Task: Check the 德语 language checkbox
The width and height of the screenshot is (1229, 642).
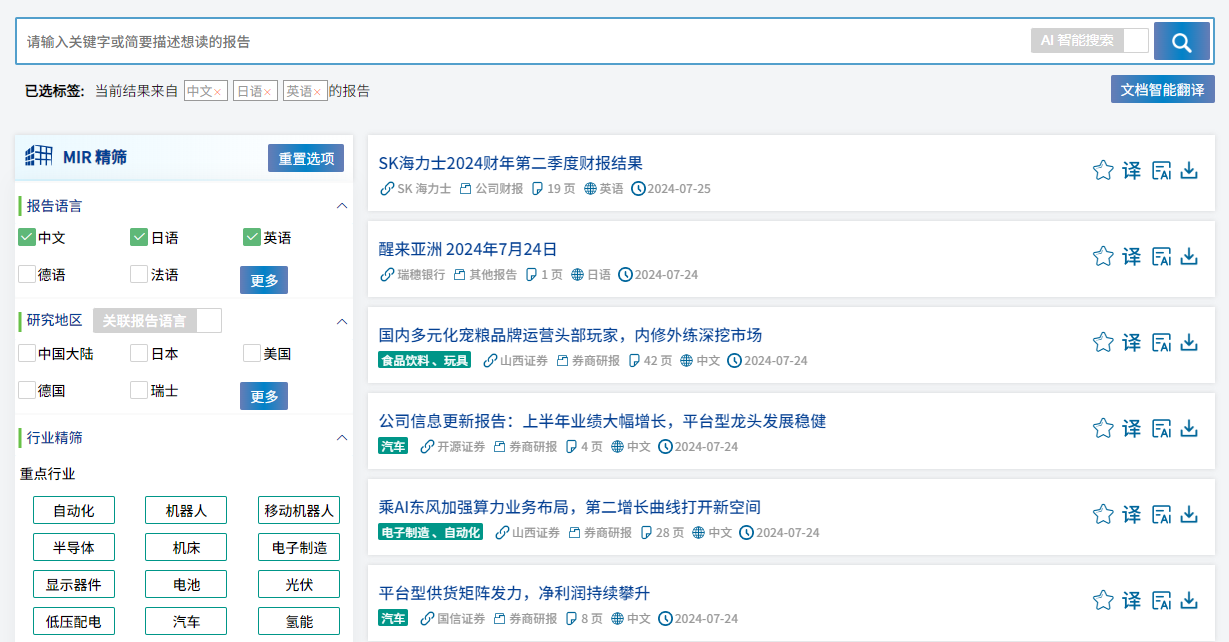Action: [27, 274]
